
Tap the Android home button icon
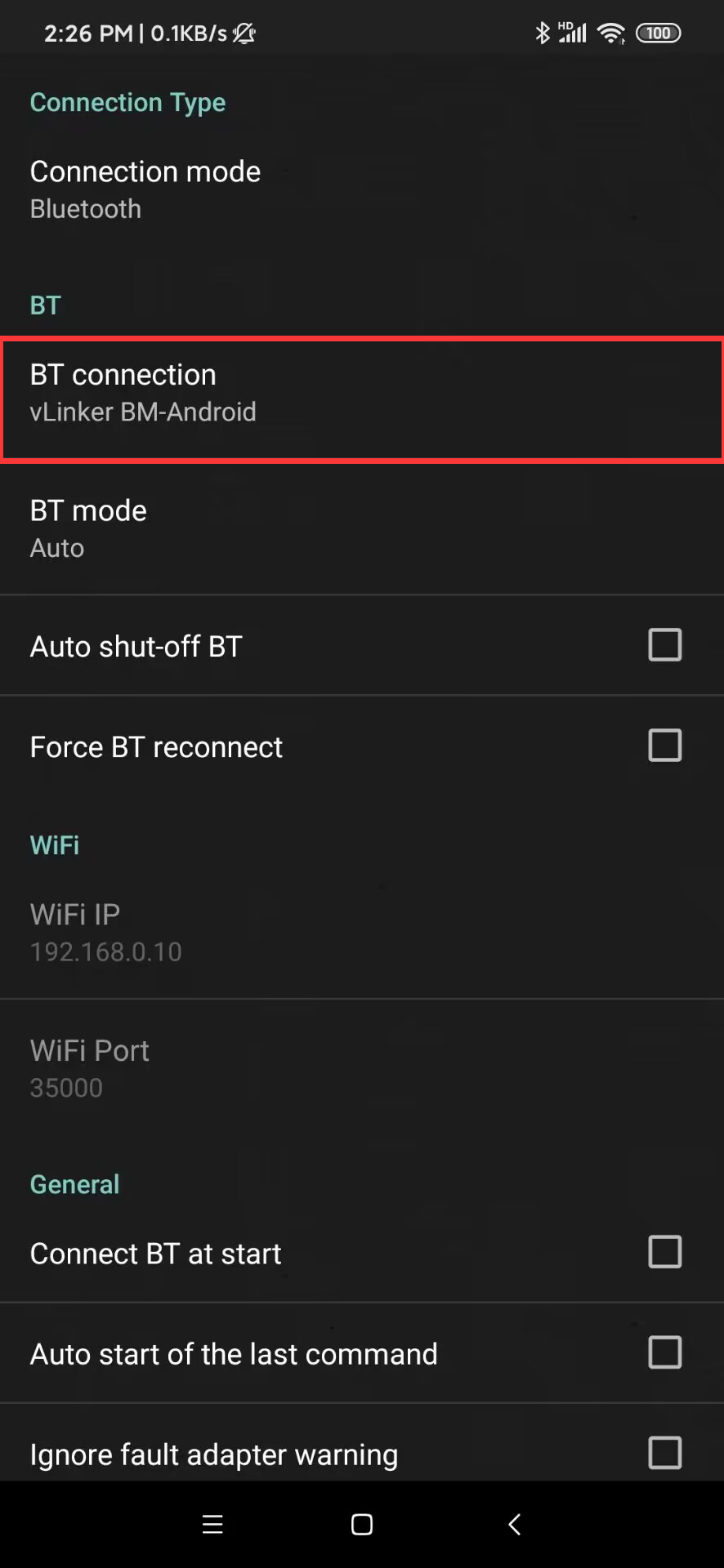tap(362, 1524)
